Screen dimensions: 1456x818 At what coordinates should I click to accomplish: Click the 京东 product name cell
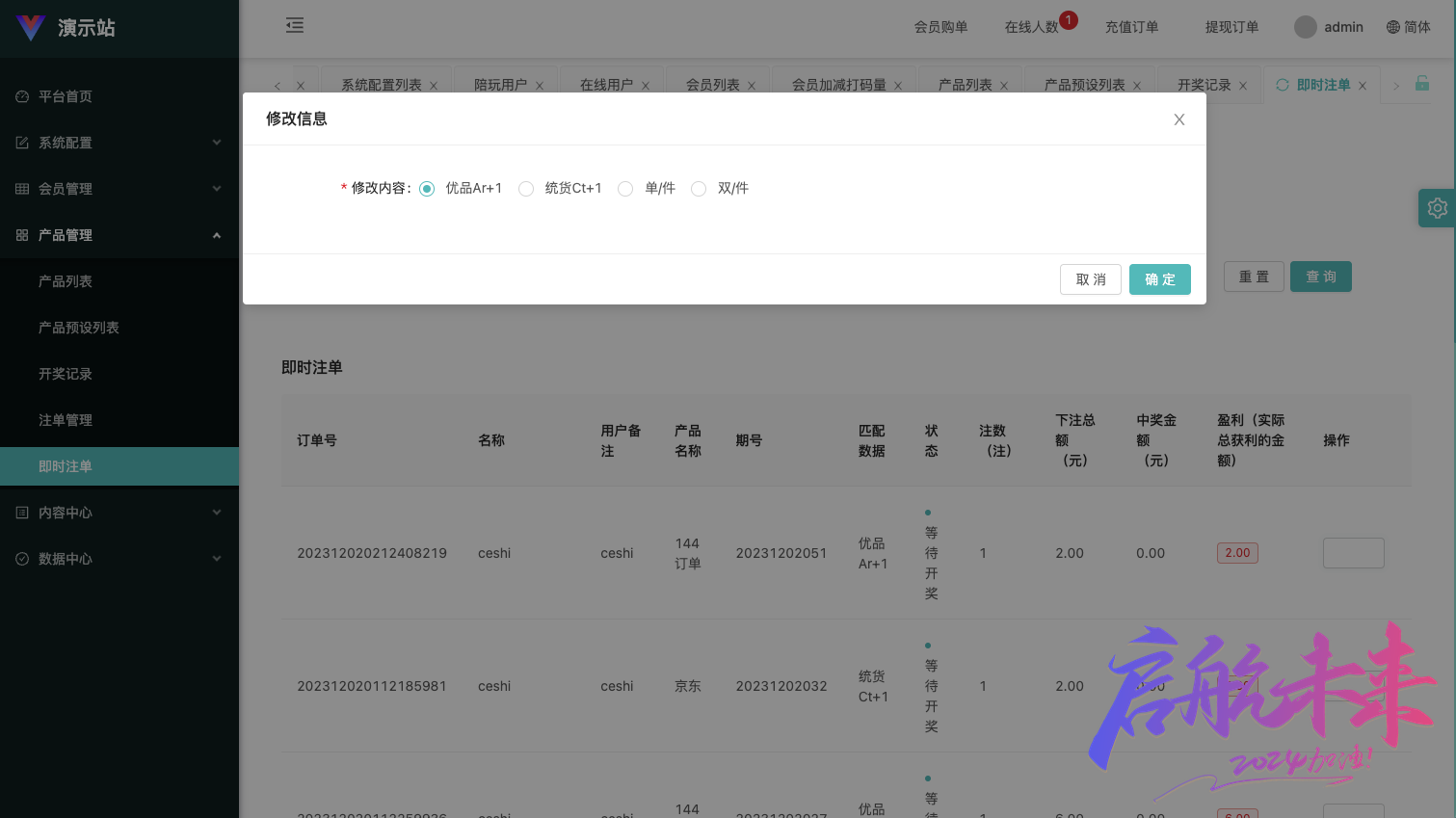coord(688,686)
